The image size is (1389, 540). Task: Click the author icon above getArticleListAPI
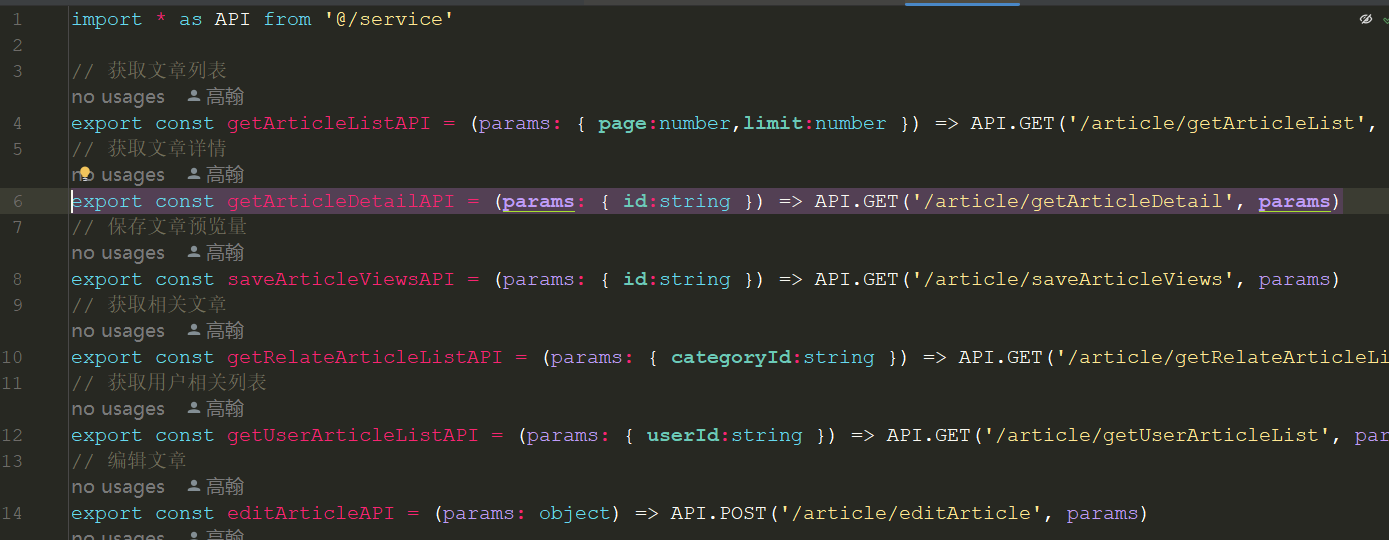click(194, 97)
